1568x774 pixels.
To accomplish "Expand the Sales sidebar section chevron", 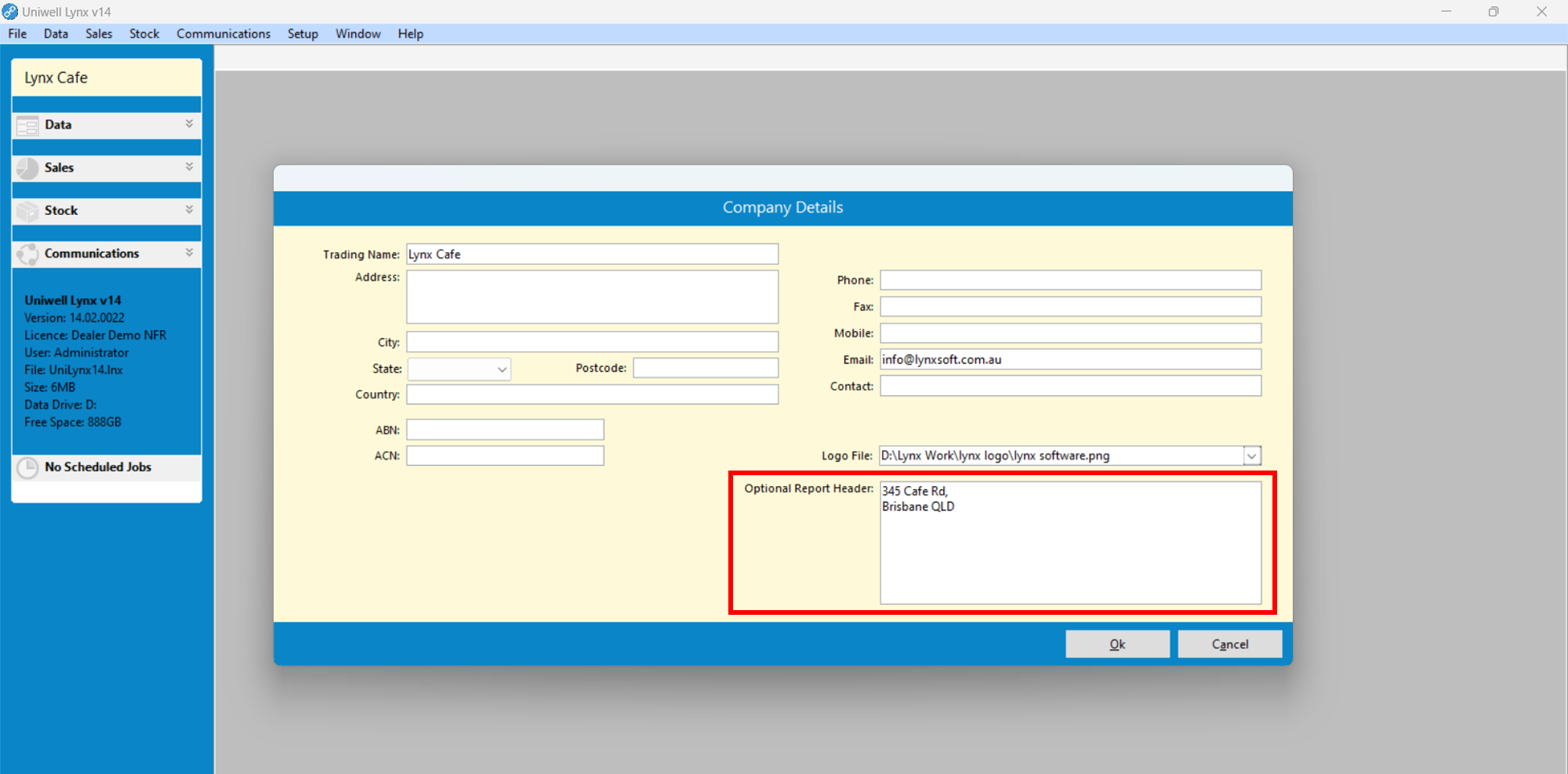I will click(x=189, y=167).
